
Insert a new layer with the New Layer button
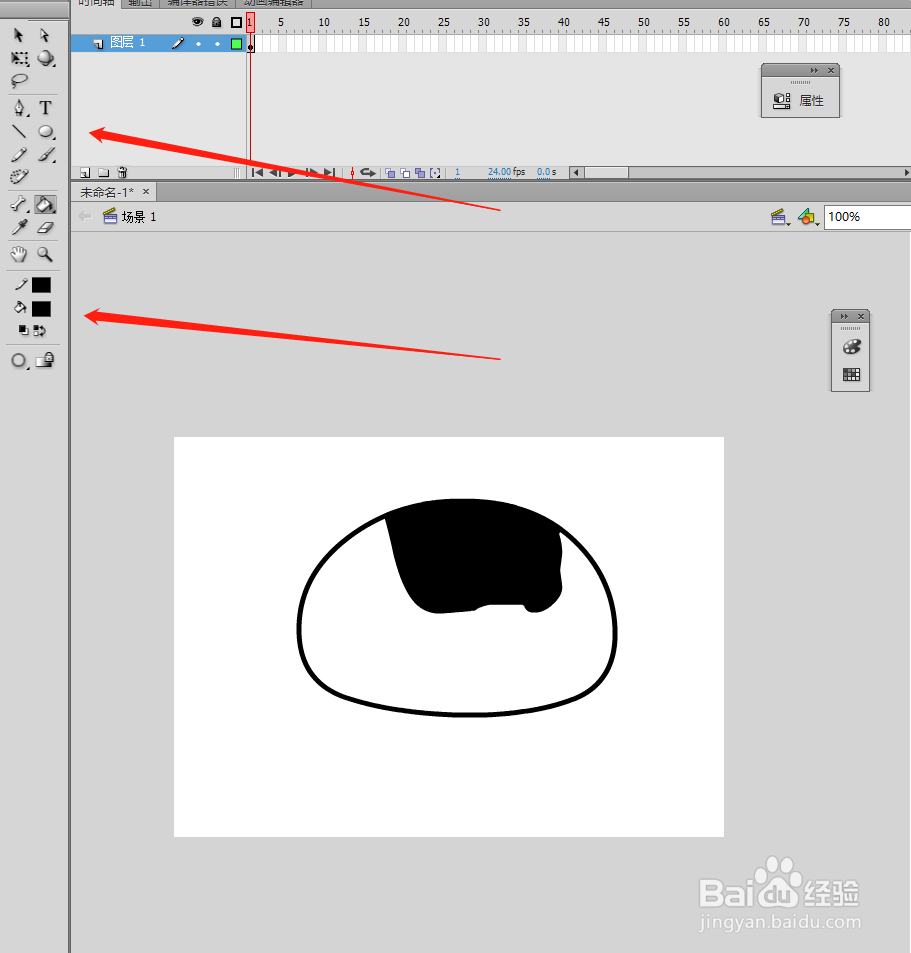tap(83, 172)
